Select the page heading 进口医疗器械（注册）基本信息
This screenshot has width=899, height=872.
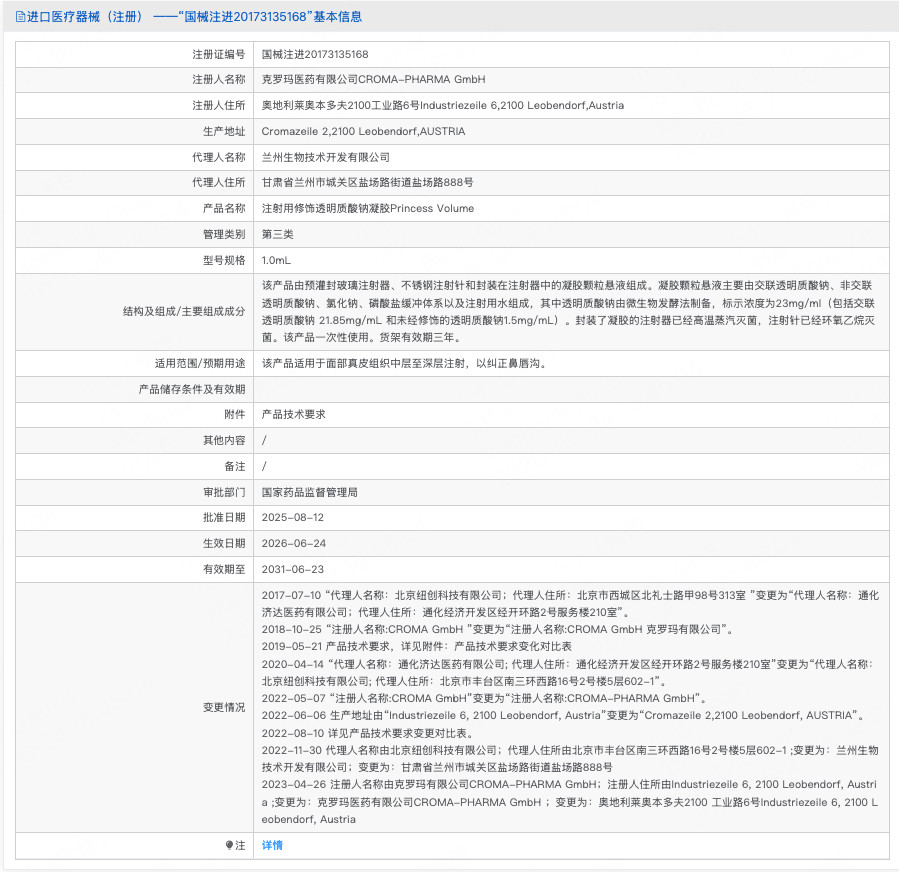tap(194, 17)
